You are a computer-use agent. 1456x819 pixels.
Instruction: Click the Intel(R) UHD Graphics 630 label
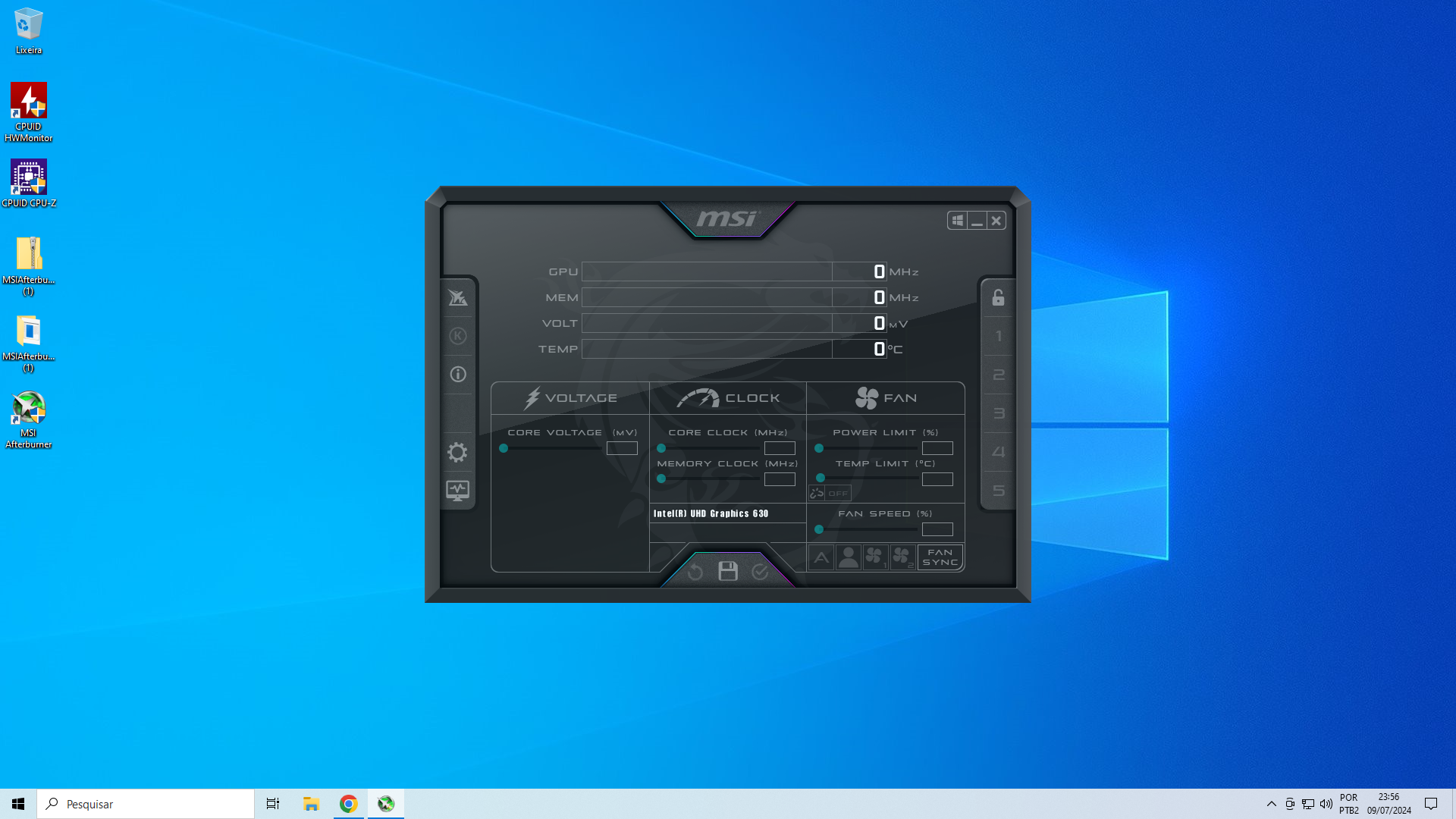click(x=711, y=513)
